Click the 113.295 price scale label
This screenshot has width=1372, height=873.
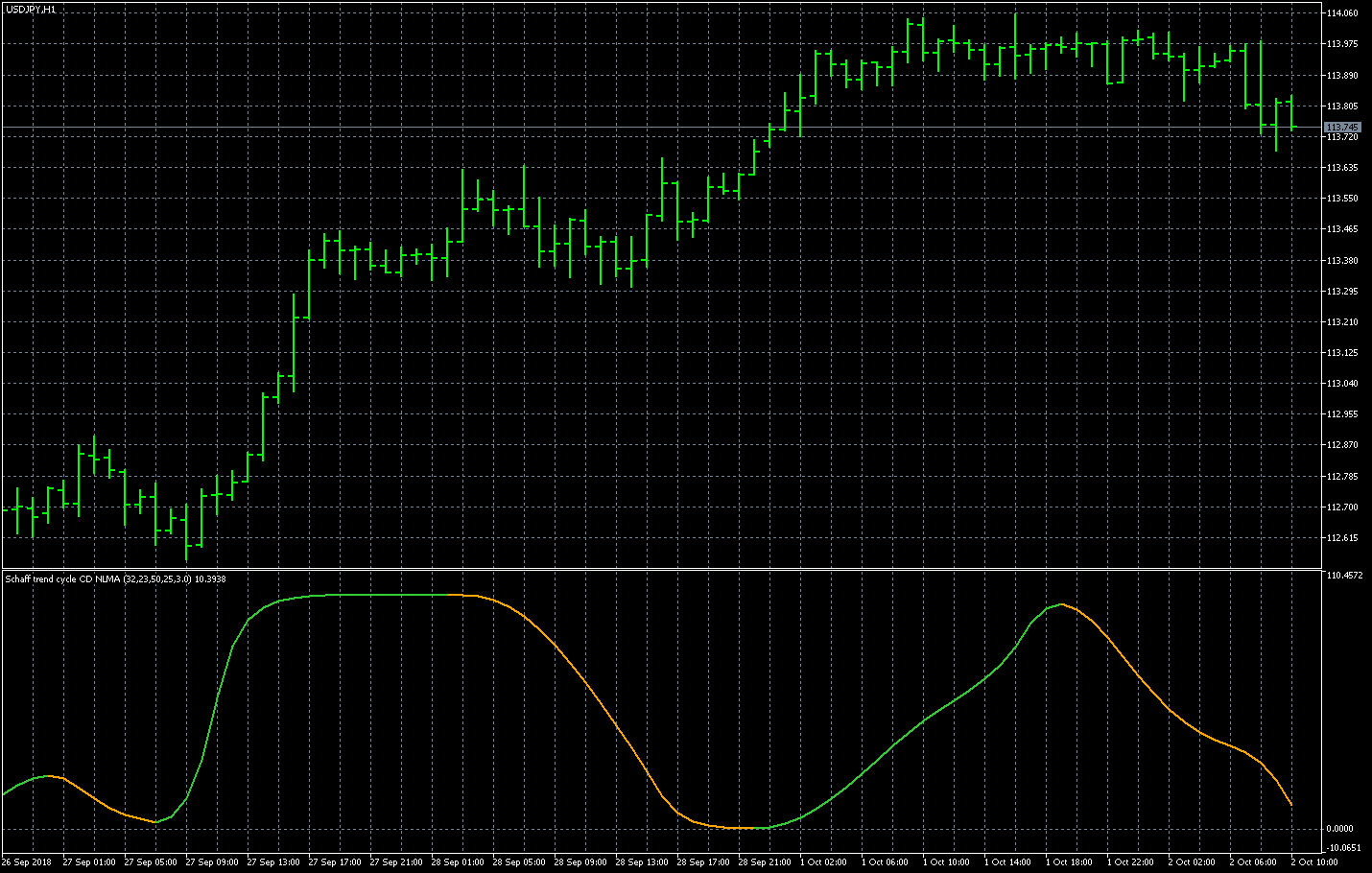[x=1342, y=292]
